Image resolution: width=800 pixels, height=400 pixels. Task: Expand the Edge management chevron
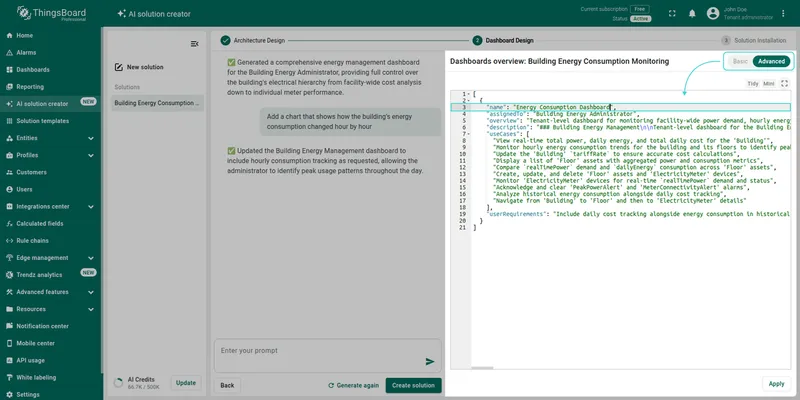point(91,258)
